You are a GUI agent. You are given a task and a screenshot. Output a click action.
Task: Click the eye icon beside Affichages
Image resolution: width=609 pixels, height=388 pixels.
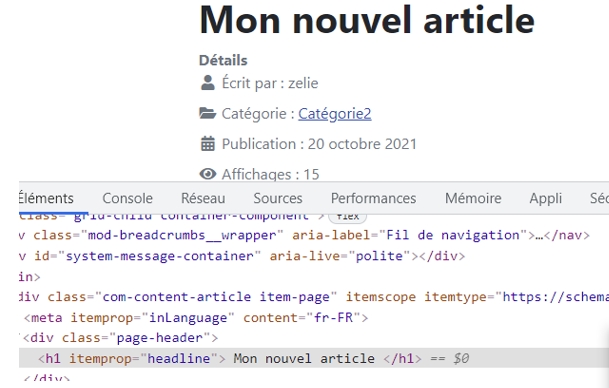[208, 174]
